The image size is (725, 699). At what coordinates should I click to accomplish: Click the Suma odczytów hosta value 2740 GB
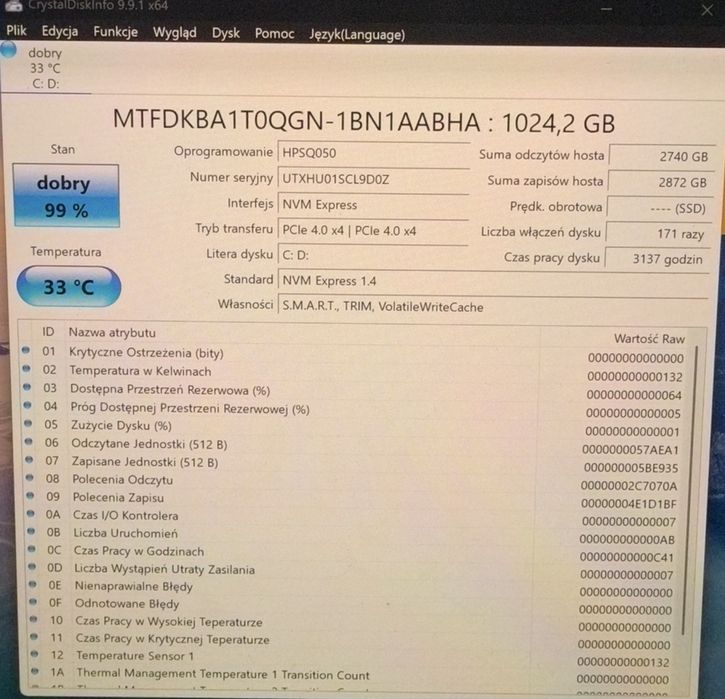coord(662,156)
